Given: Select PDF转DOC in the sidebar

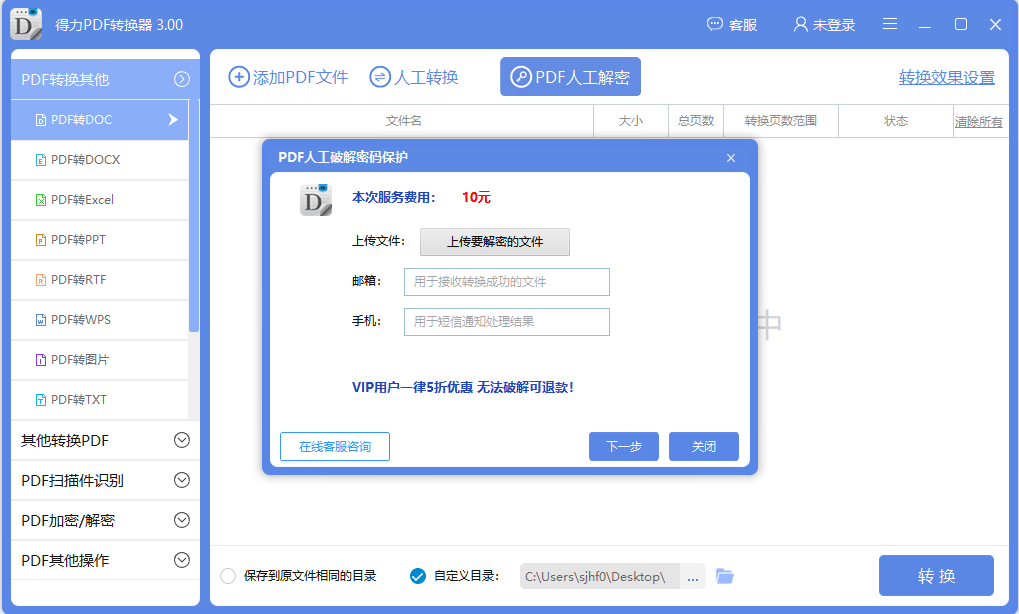Looking at the screenshot, I should pos(99,120).
